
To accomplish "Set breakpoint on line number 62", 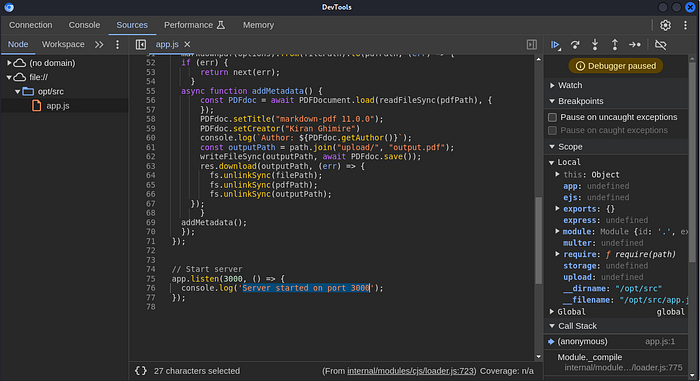I will point(150,156).
